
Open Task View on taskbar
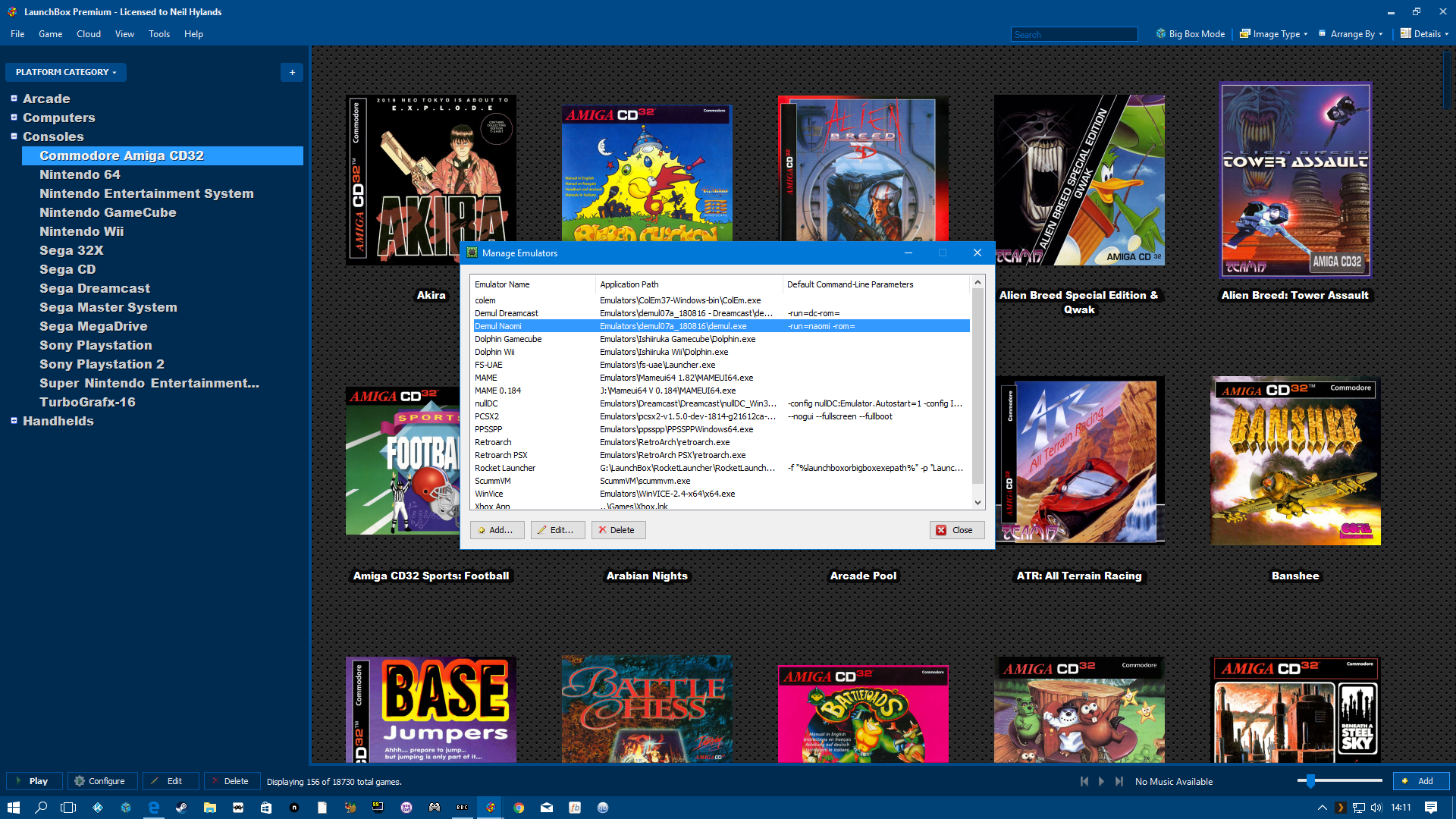(x=68, y=808)
